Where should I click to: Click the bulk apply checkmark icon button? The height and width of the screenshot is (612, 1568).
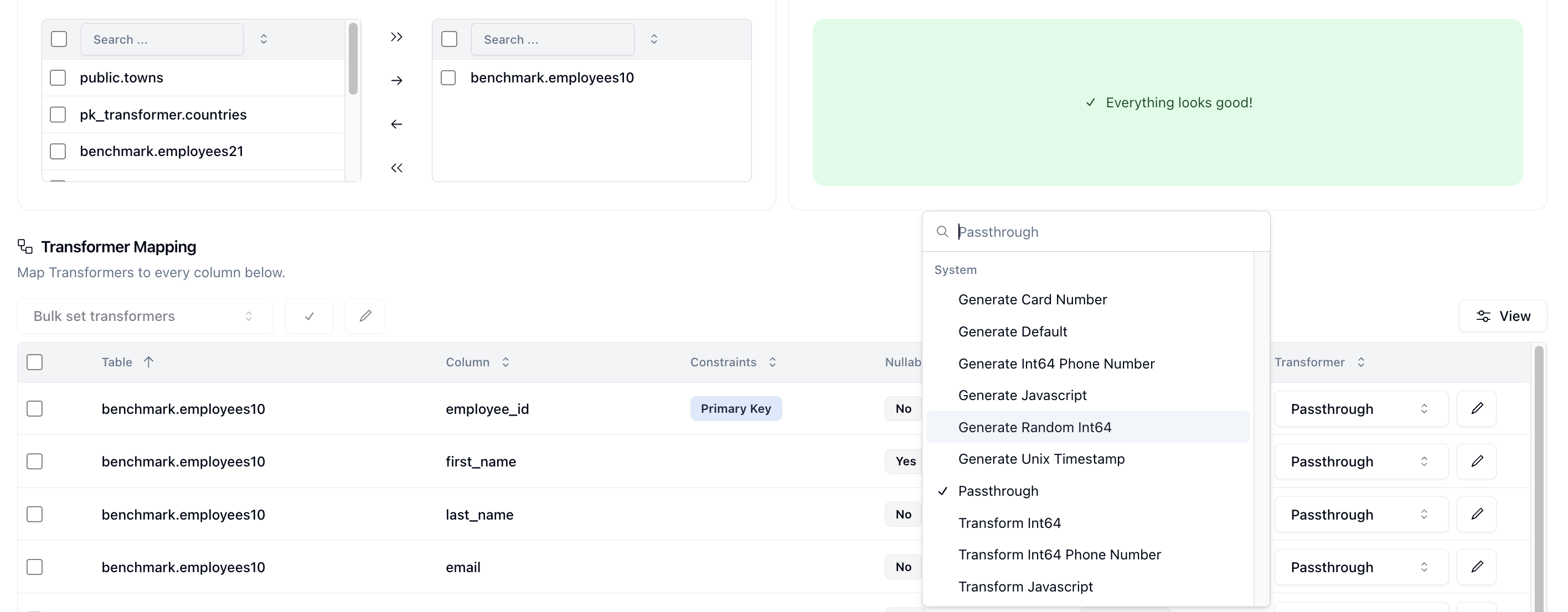[309, 316]
